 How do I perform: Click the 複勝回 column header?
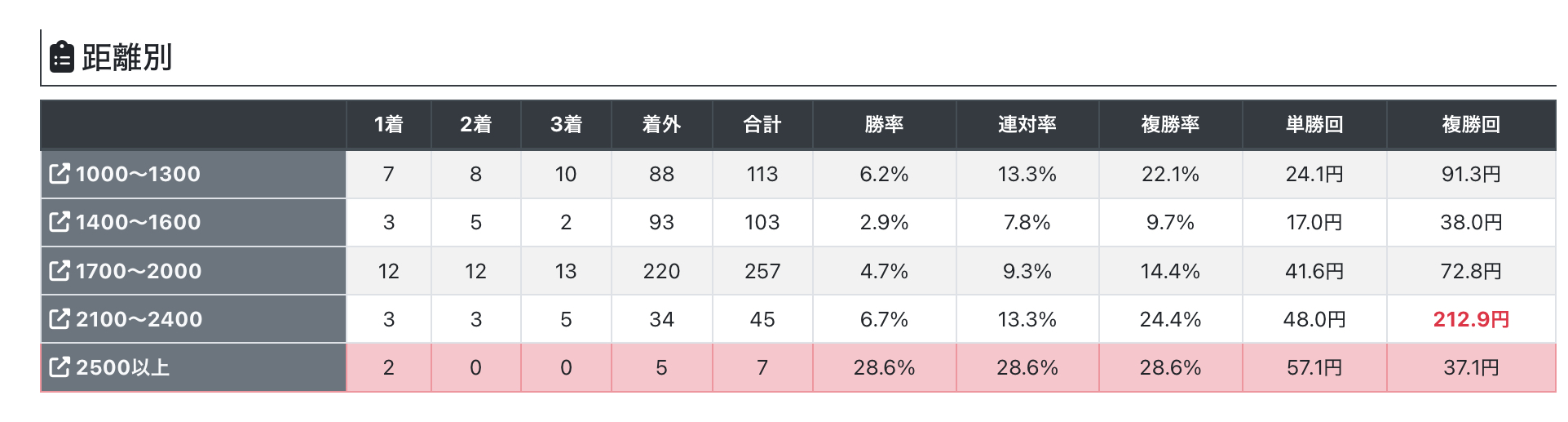click(1471, 124)
